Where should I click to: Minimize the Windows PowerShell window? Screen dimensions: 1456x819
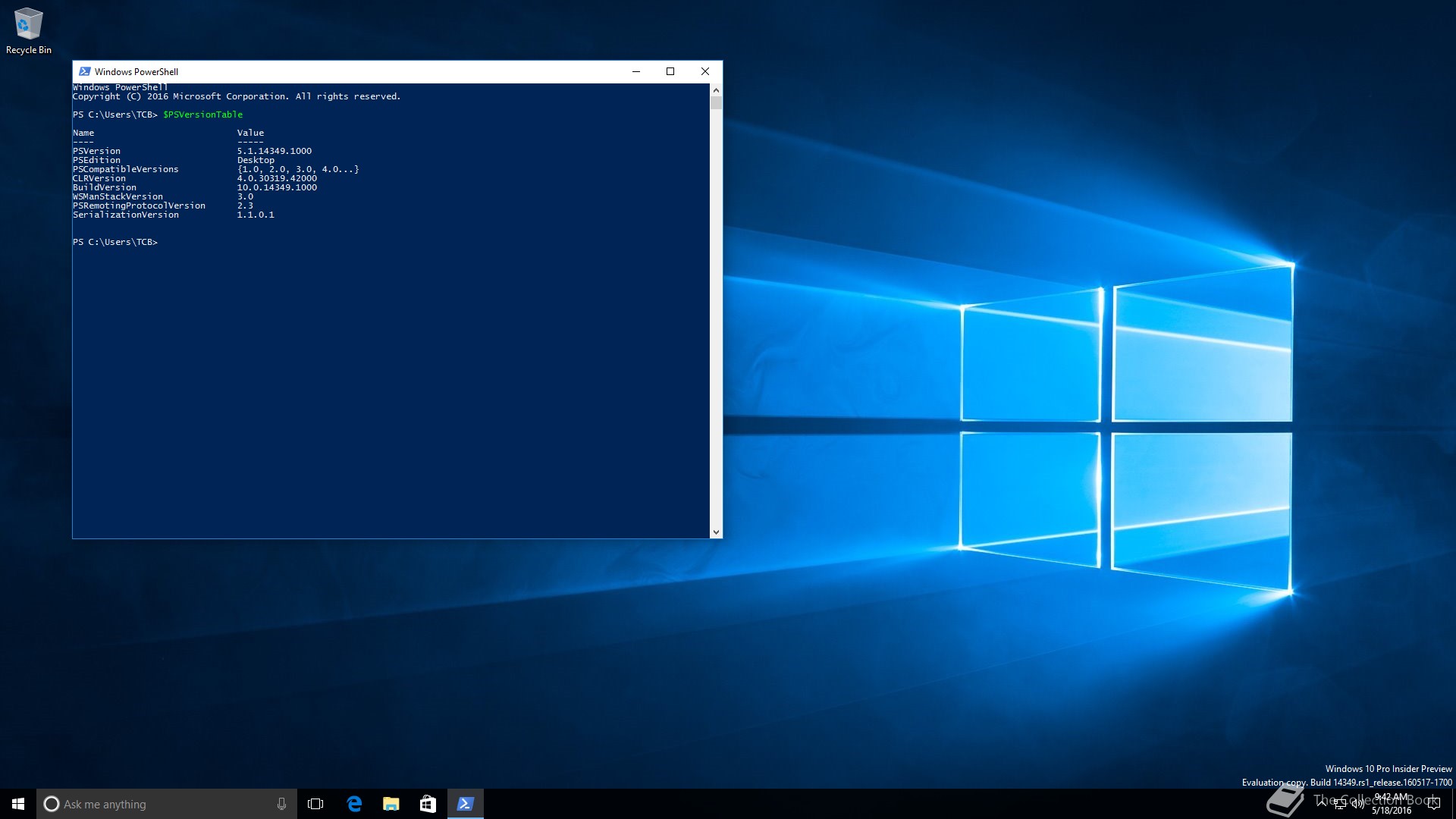[x=636, y=71]
